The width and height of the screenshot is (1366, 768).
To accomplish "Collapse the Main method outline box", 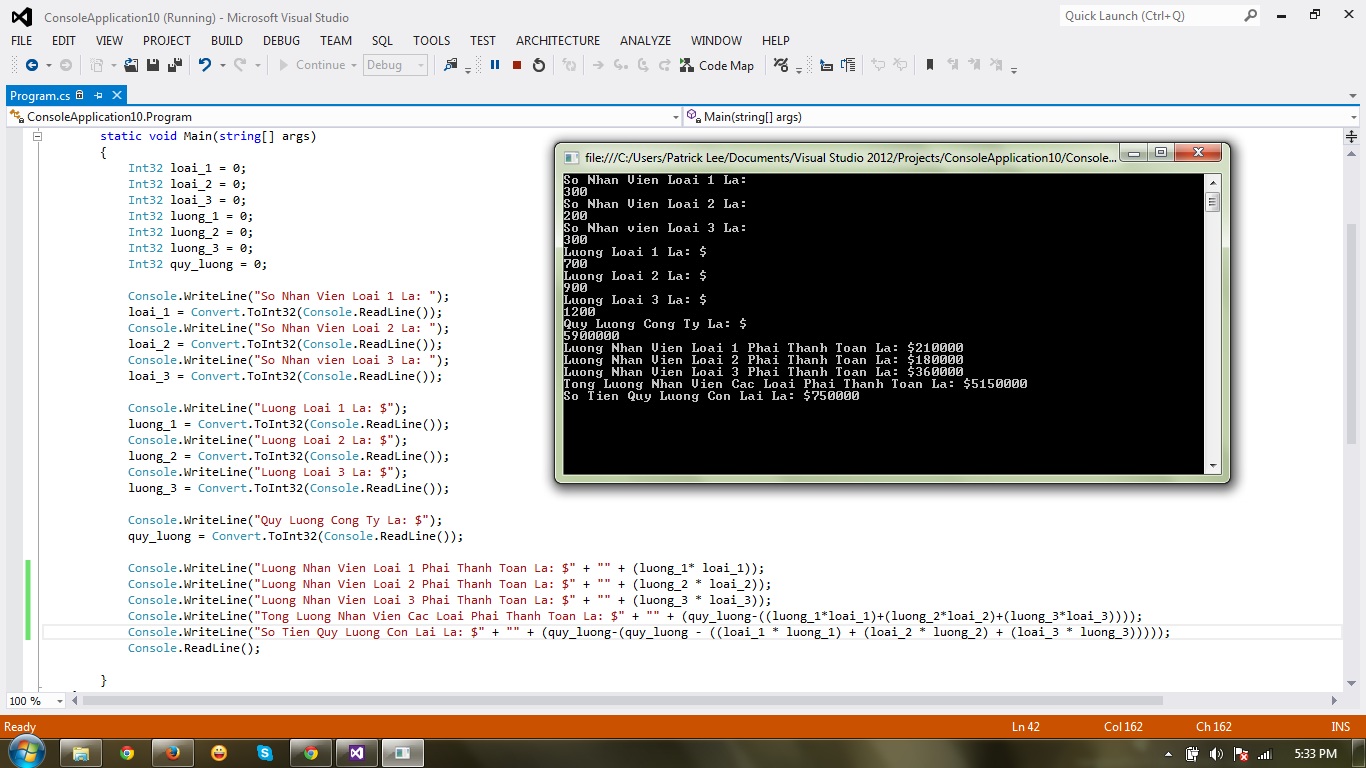I will (37, 136).
